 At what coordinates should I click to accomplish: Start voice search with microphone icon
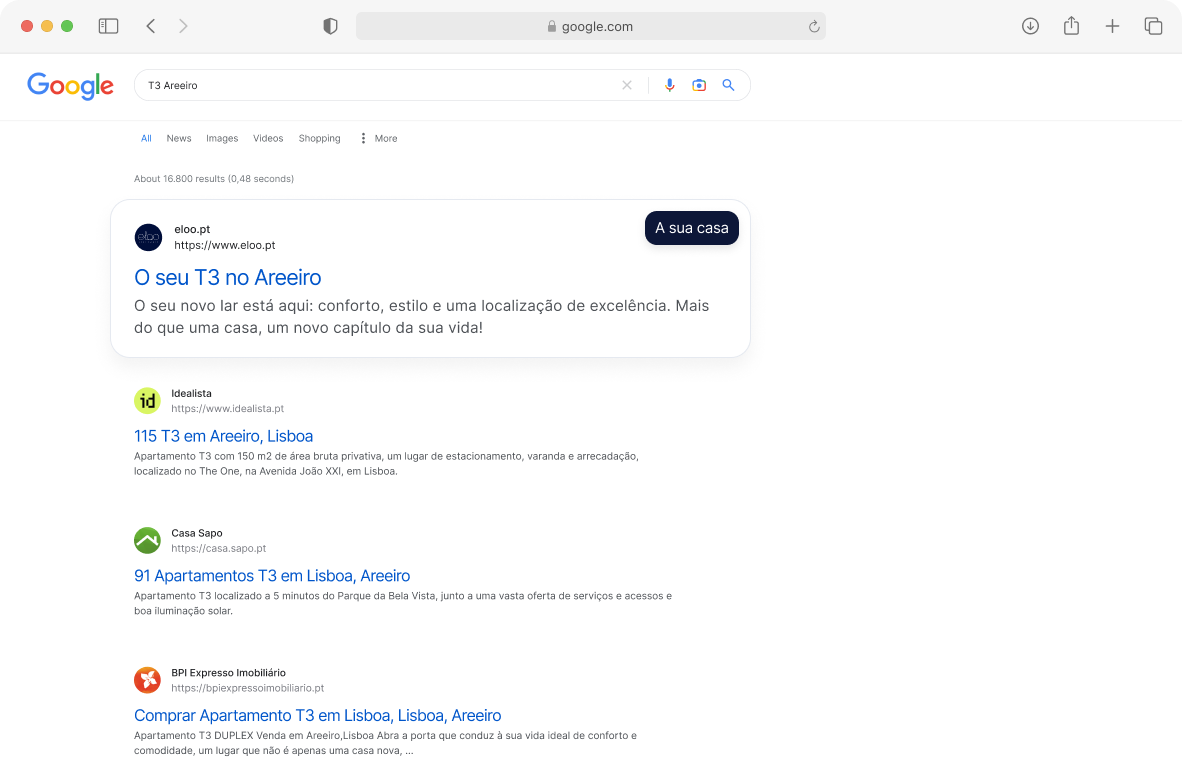click(669, 85)
